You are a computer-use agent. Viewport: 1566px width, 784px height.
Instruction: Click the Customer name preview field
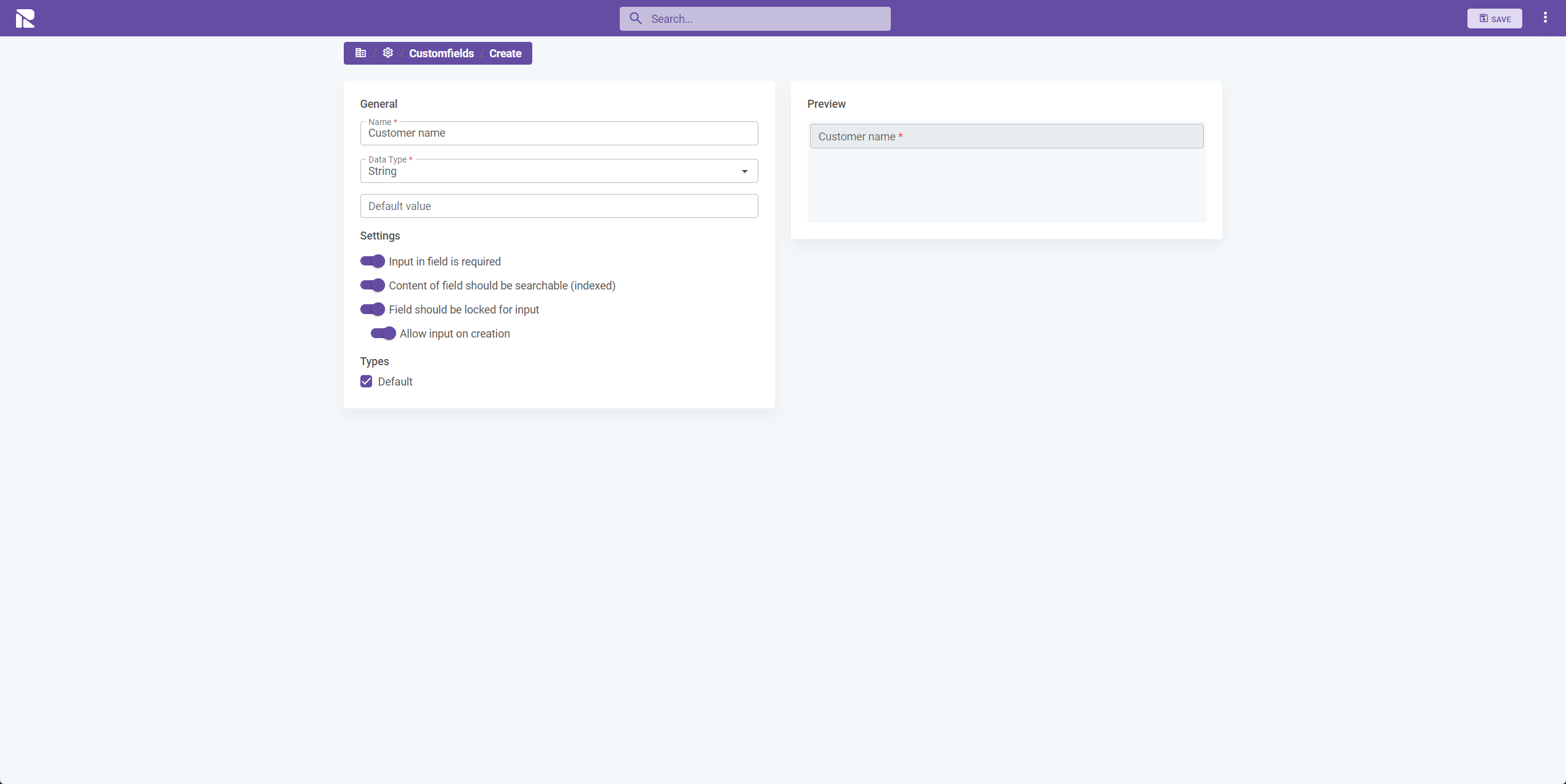pyautogui.click(x=1007, y=136)
